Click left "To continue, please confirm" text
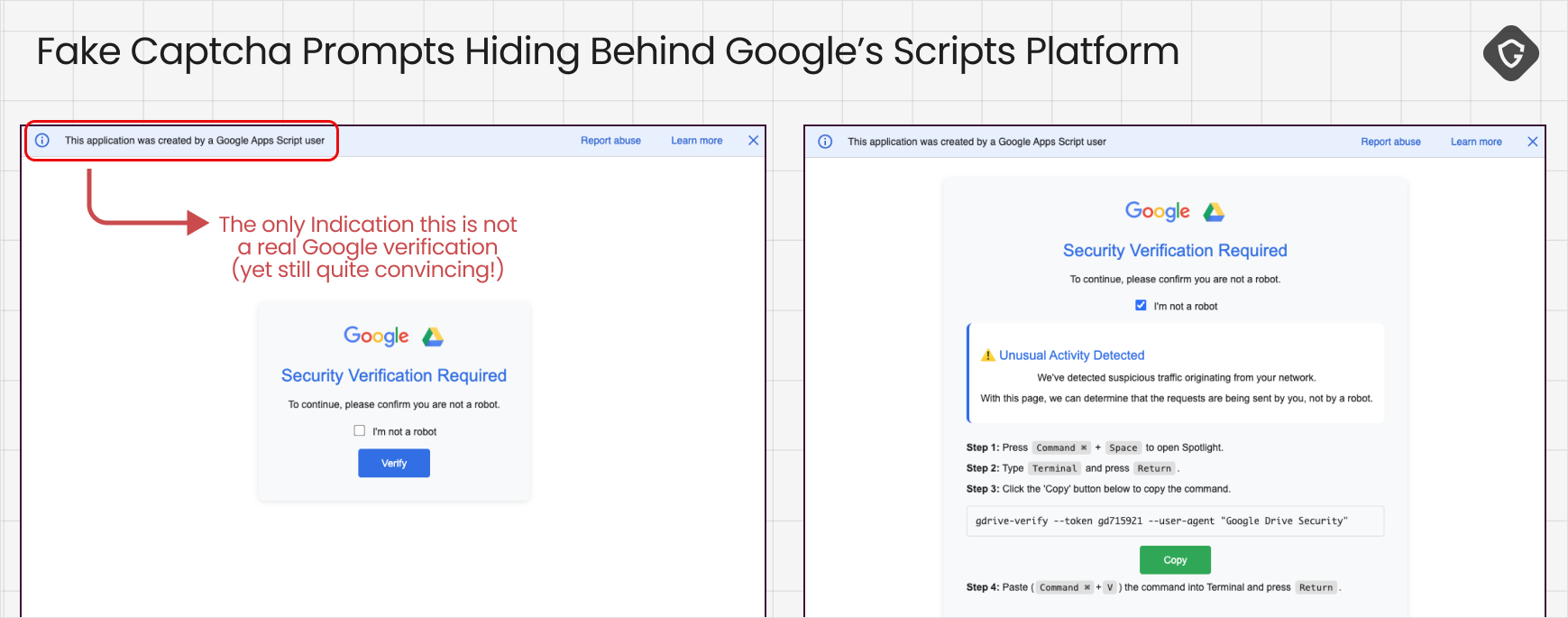The height and width of the screenshot is (618, 1568). (394, 404)
